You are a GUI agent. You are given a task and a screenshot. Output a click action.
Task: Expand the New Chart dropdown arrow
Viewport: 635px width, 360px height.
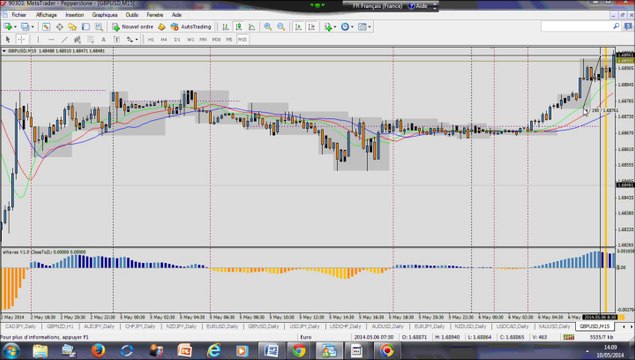15,27
